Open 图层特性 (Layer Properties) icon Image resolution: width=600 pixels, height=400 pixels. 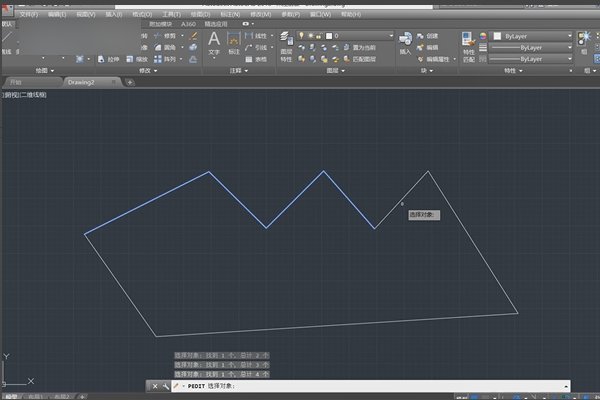pyautogui.click(x=286, y=41)
